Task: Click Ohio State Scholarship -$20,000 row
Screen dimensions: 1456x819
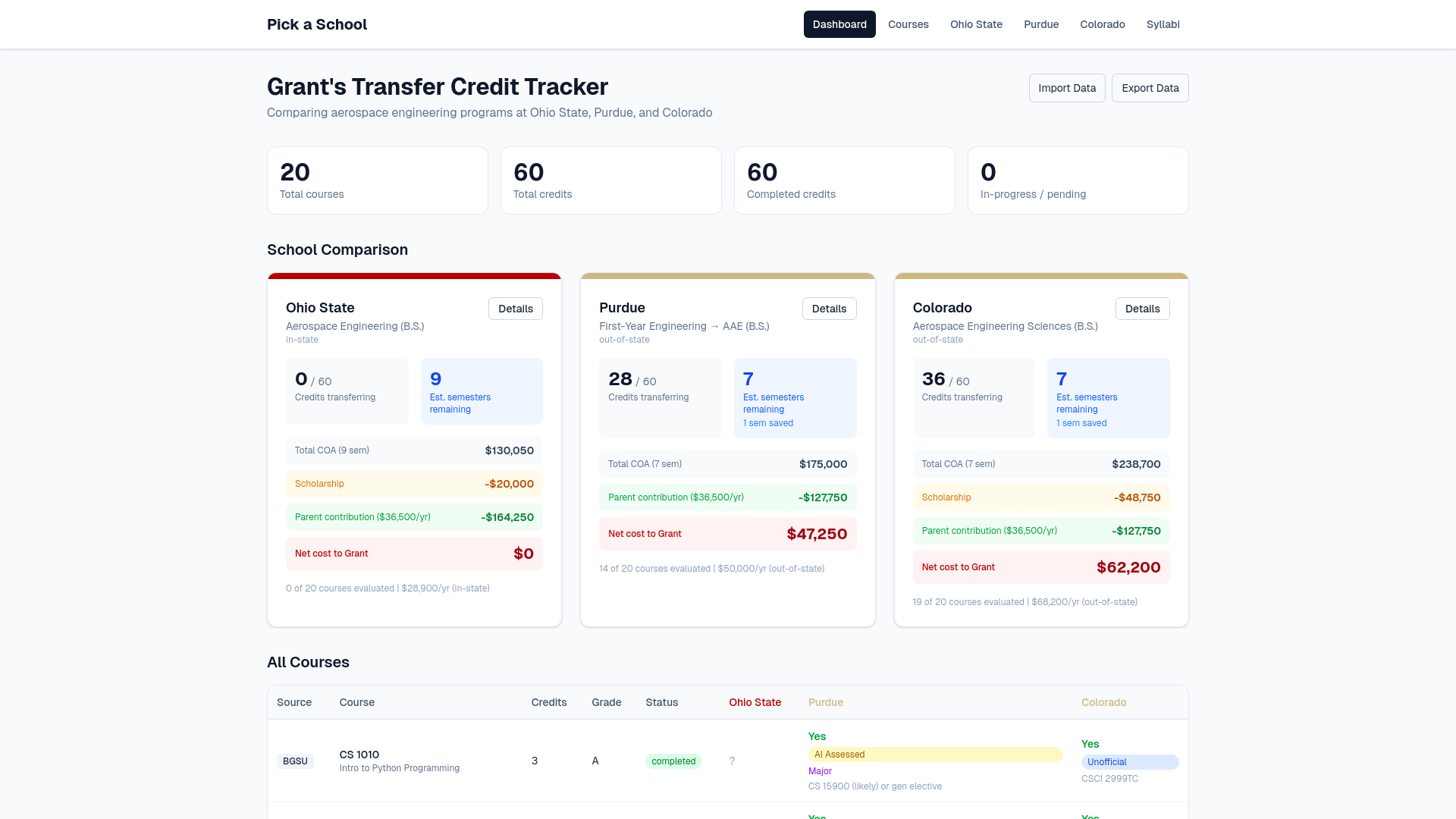Action: (x=414, y=484)
